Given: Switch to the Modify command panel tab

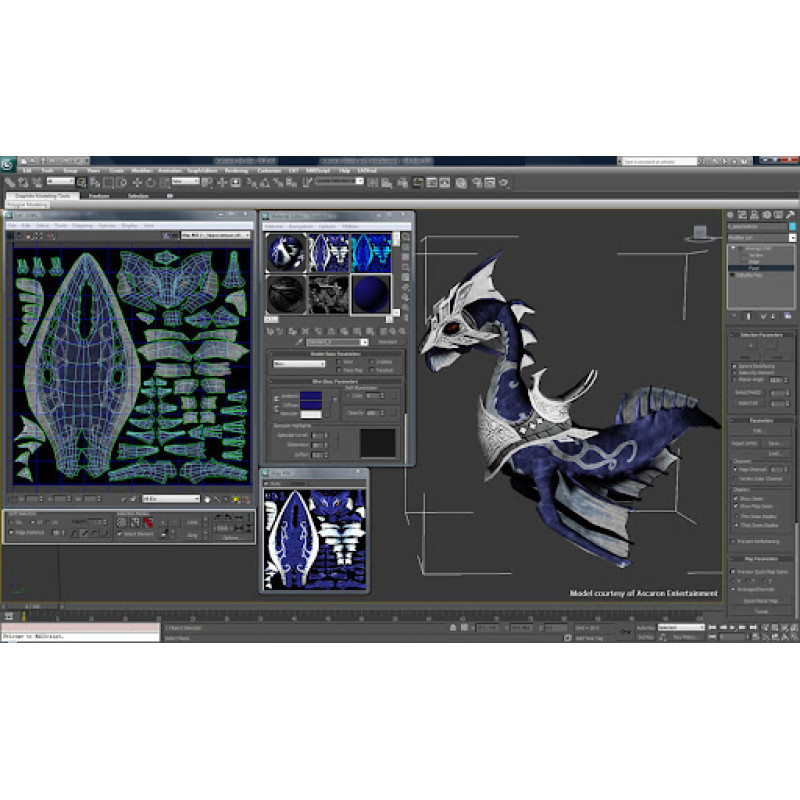Looking at the screenshot, I should click(742, 214).
